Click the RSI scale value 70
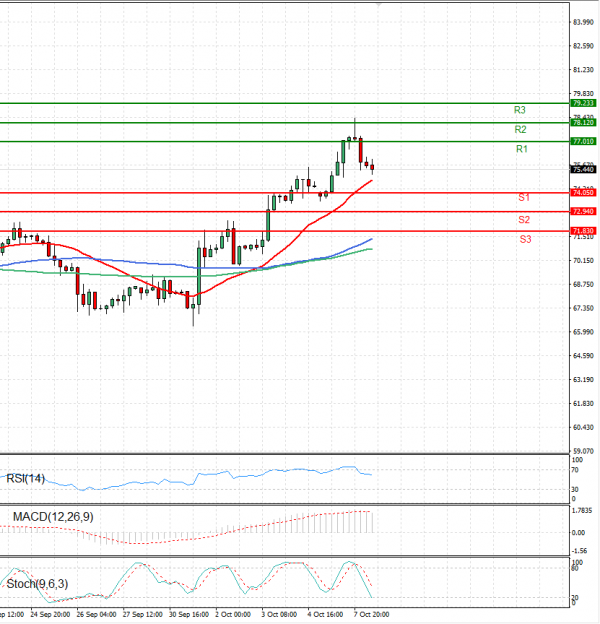 [575, 470]
